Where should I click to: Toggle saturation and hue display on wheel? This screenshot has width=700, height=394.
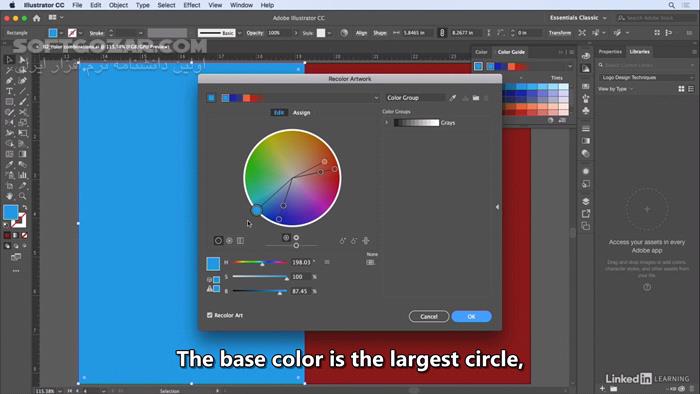coord(286,238)
